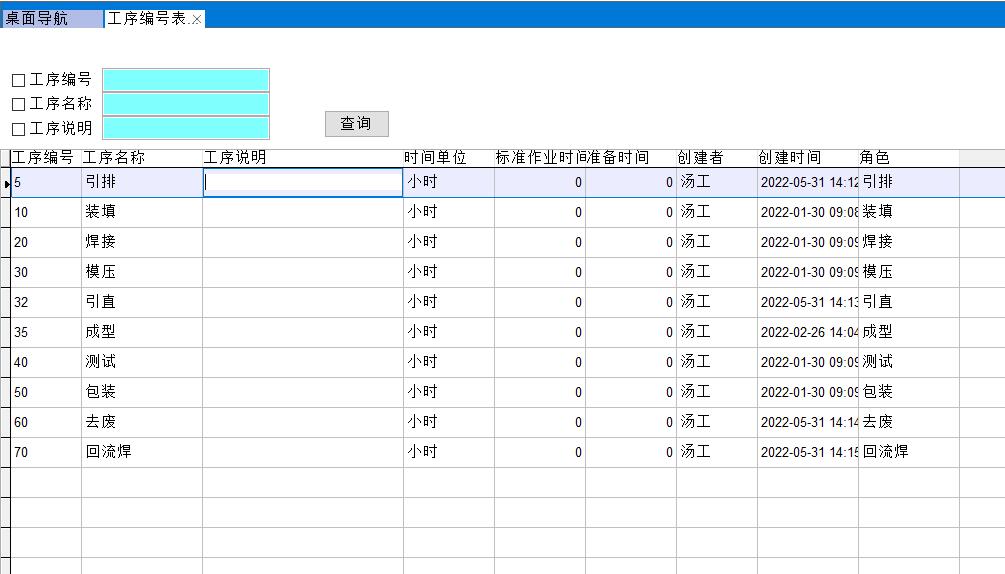Click the 工序编号 cell showing 70
This screenshot has width=1005, height=574.
click(46, 452)
